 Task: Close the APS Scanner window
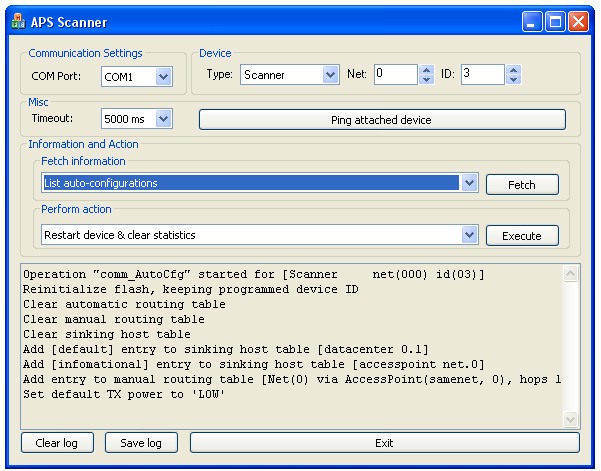pos(578,21)
